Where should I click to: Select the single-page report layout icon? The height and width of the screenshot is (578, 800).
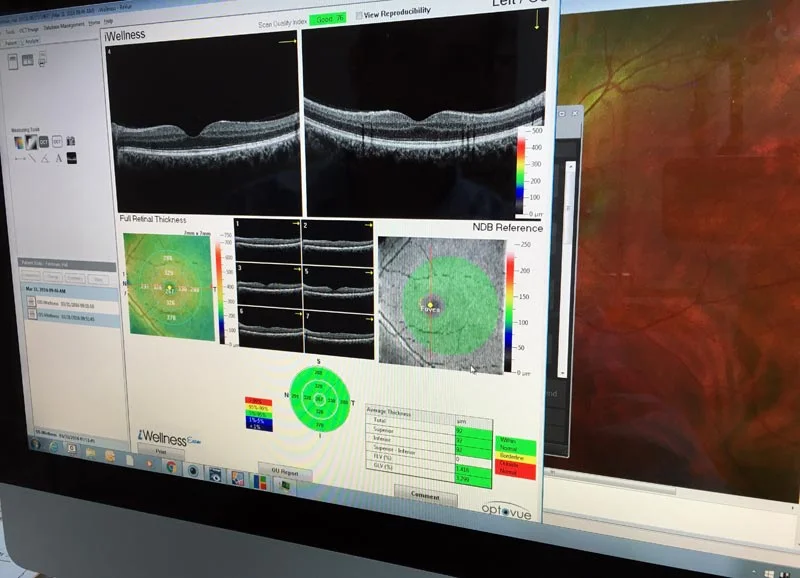pos(13,62)
